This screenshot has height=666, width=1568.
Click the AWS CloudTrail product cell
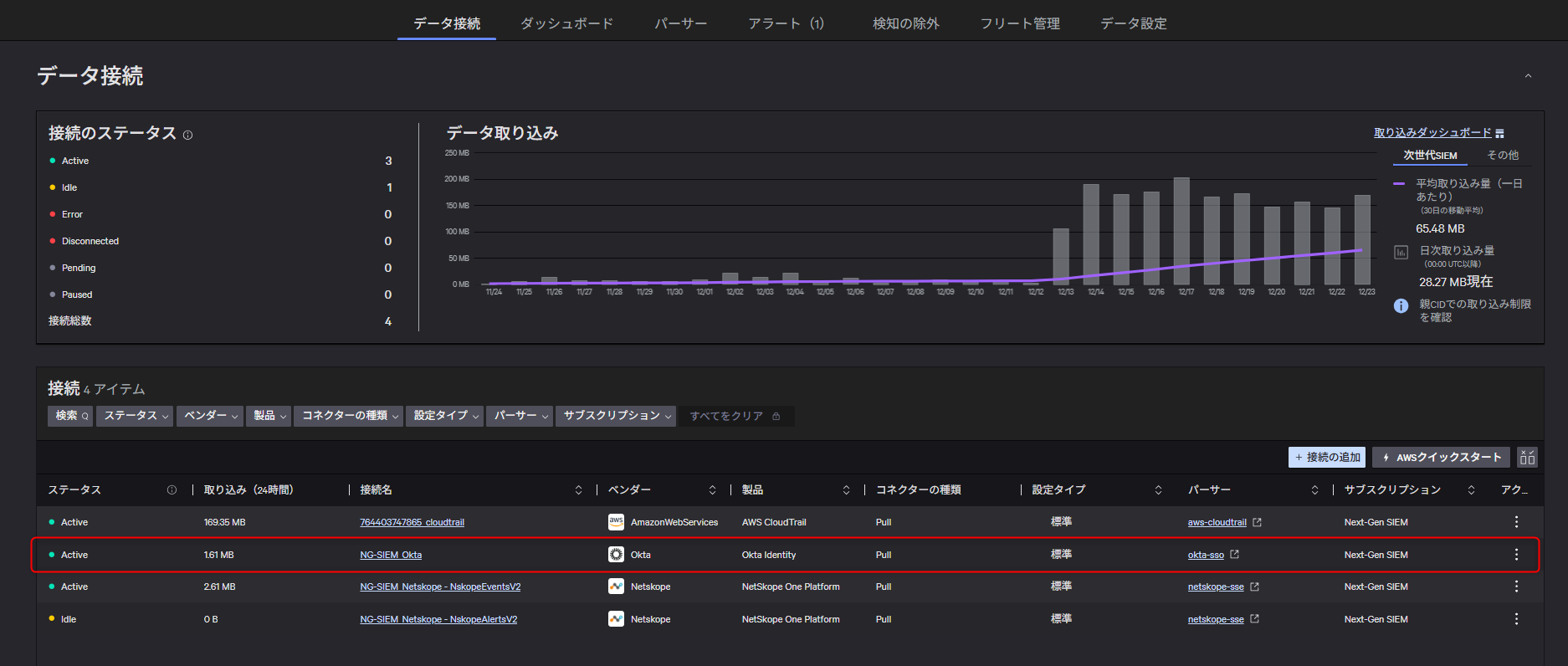774,523
